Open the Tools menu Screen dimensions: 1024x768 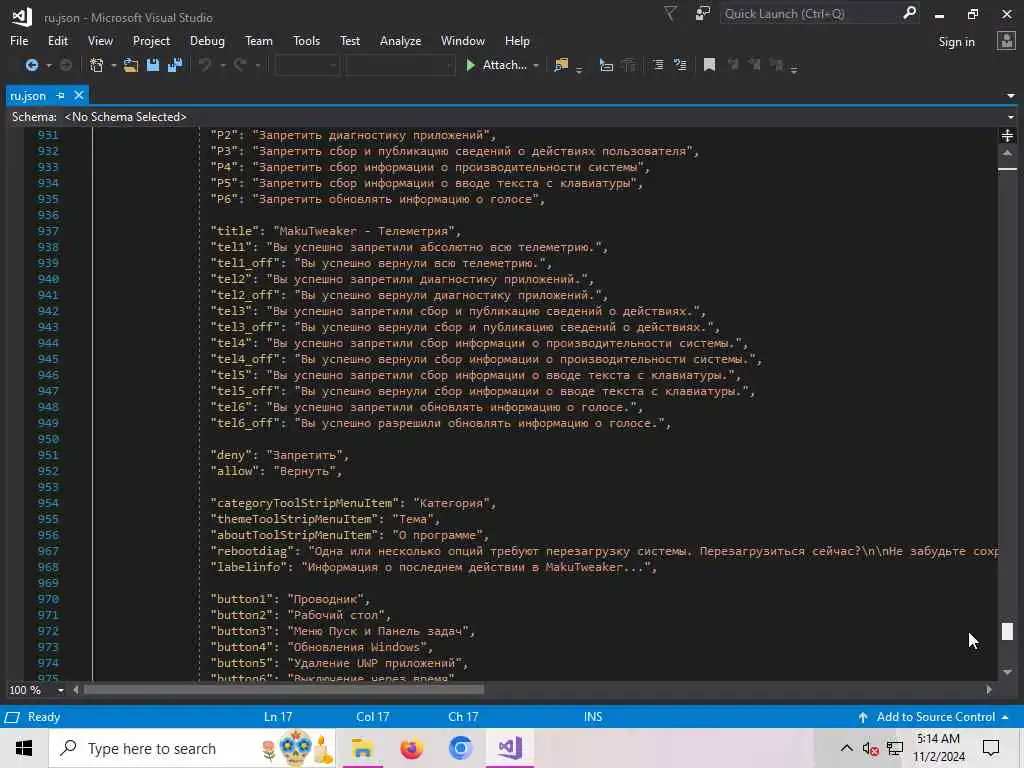[x=306, y=40]
